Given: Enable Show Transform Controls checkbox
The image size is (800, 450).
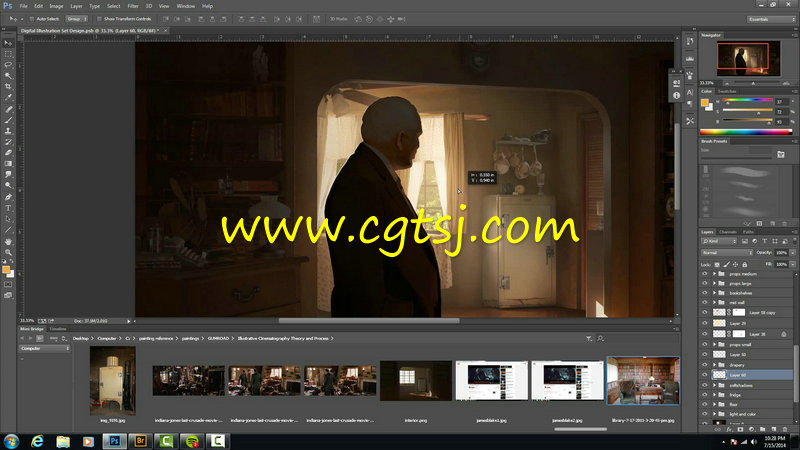Looking at the screenshot, I should pyautogui.click(x=99, y=19).
